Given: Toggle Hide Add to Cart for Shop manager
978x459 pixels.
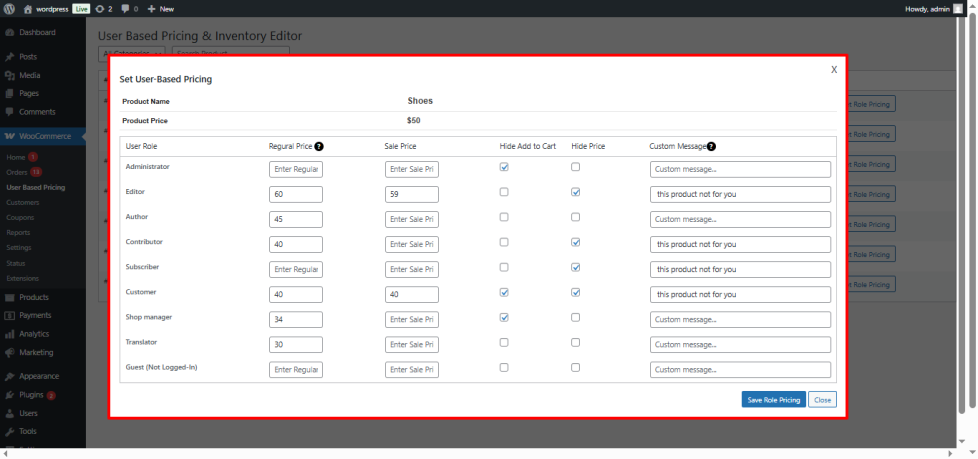Looking at the screenshot, I should pos(504,317).
